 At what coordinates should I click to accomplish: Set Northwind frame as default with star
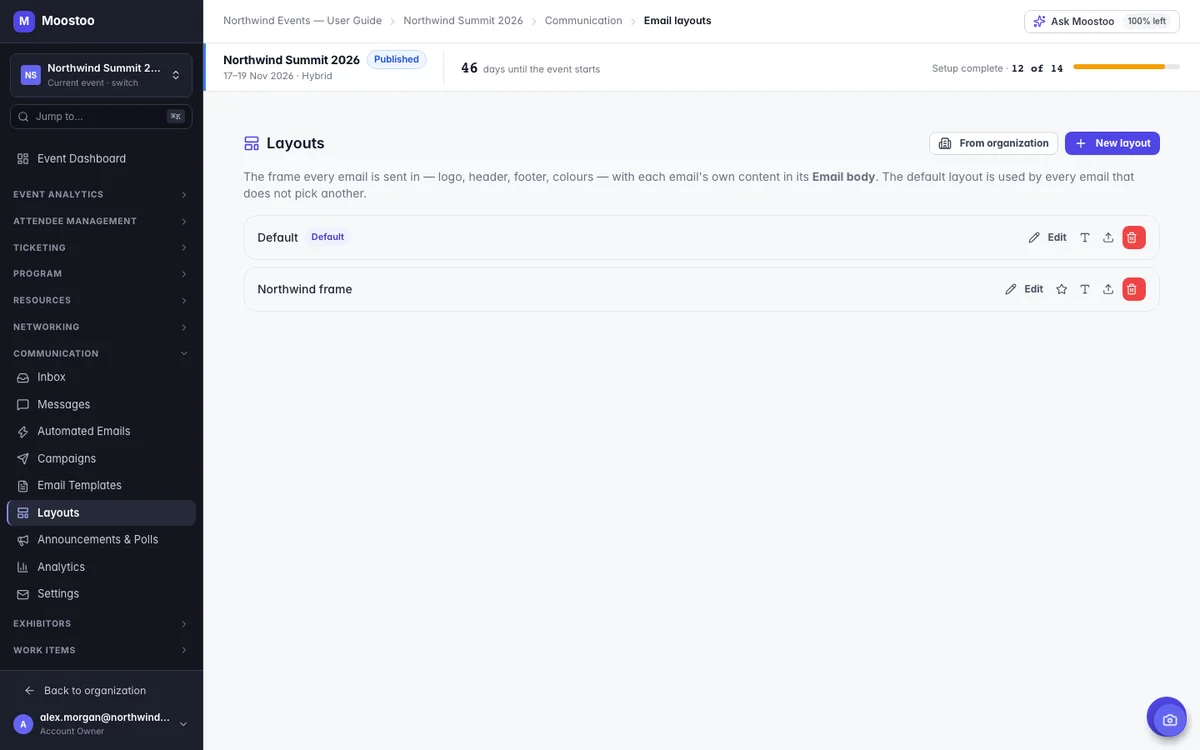1062,289
